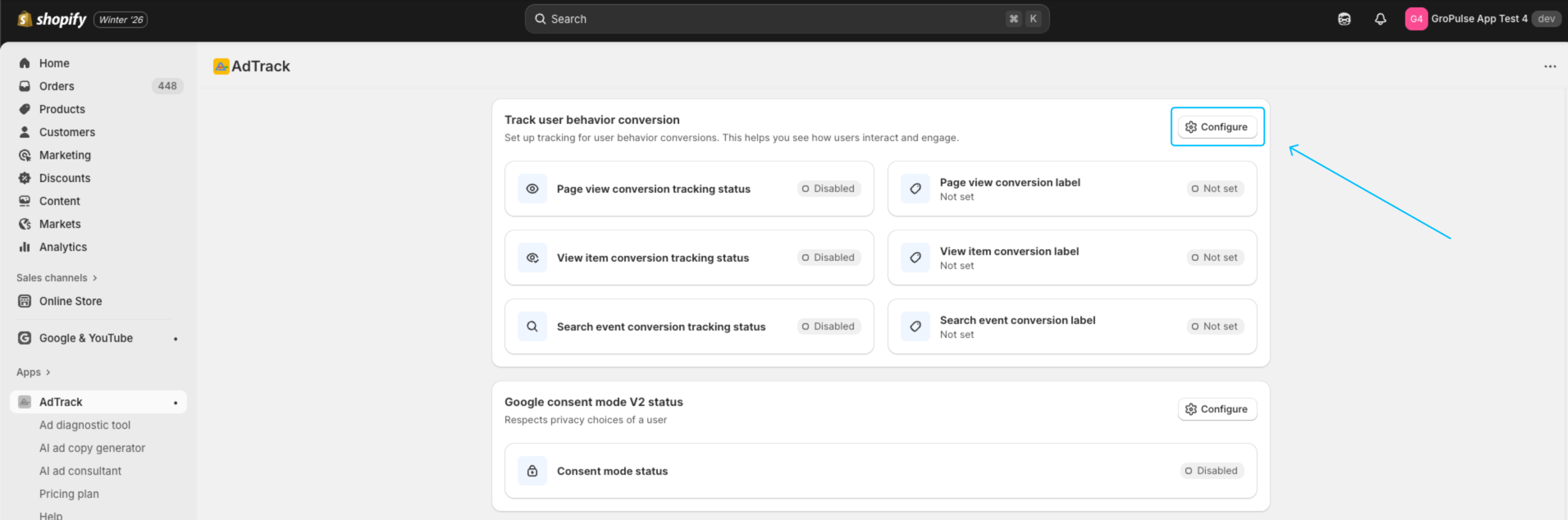1568x520 pixels.
Task: Click the Discounts badge icon
Action: [x=24, y=178]
